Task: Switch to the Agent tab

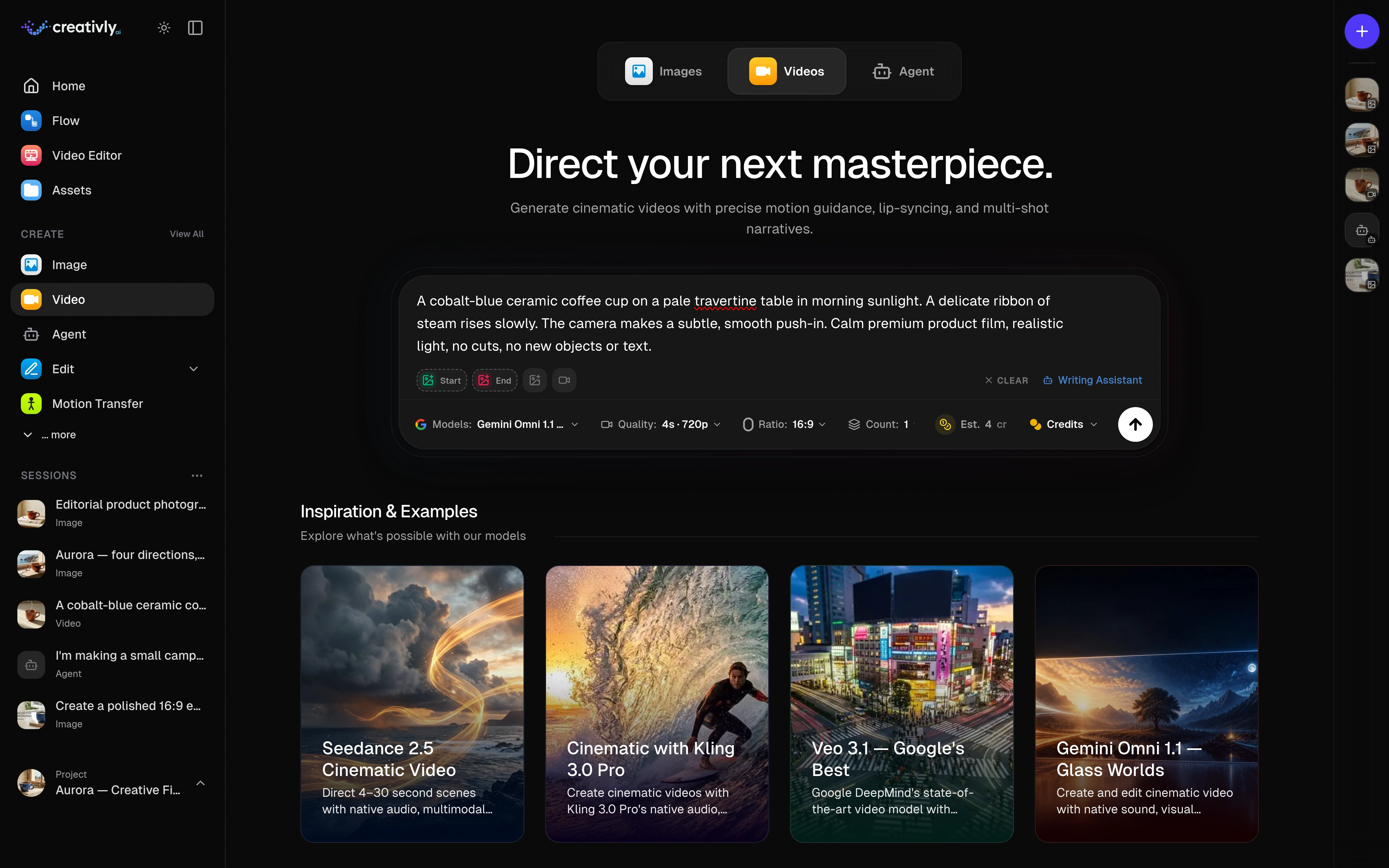Action: [903, 71]
